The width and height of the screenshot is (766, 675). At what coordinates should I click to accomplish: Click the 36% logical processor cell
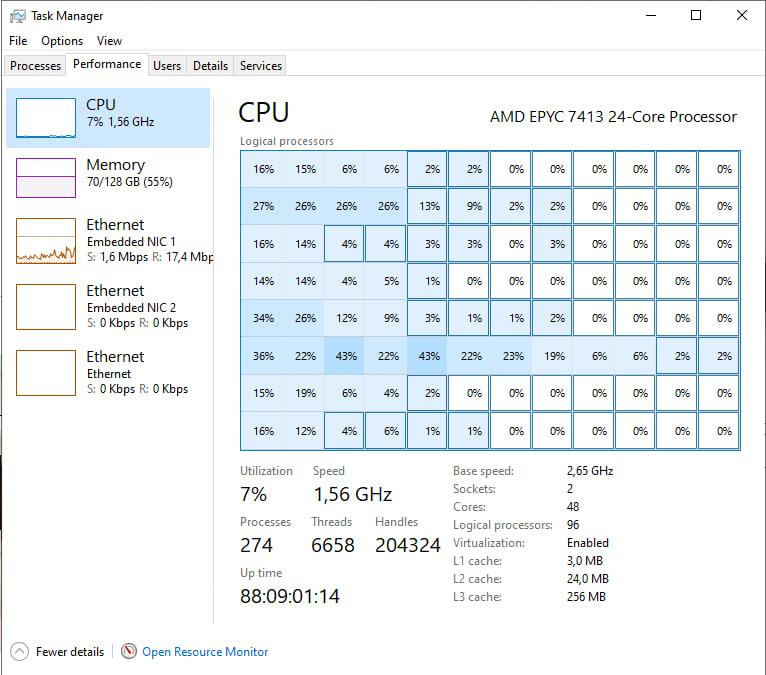click(x=263, y=356)
